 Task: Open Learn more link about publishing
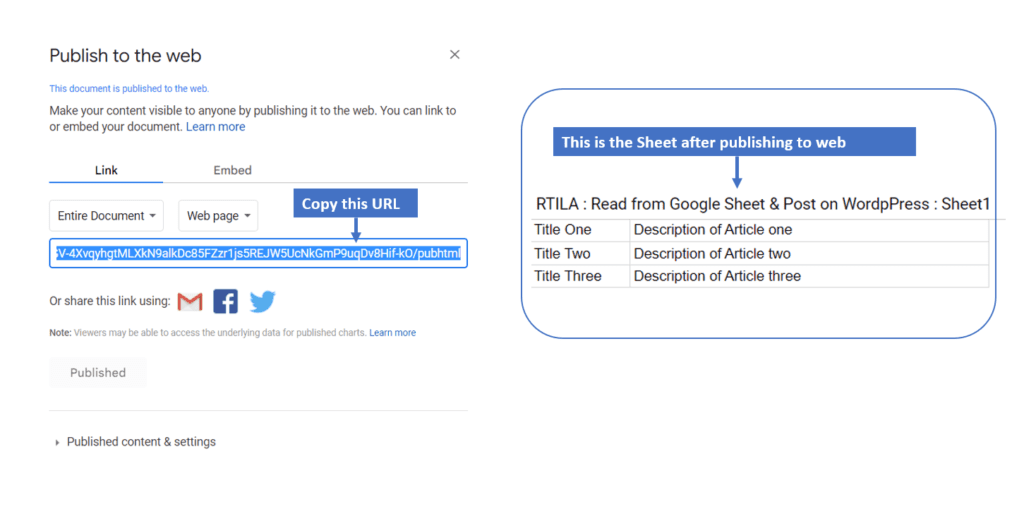click(216, 127)
